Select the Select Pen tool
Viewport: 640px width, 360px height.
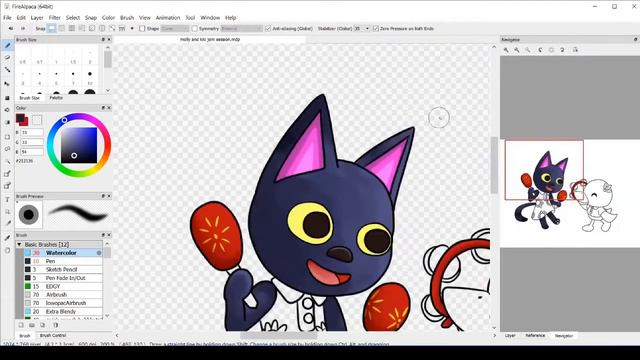click(x=7, y=174)
